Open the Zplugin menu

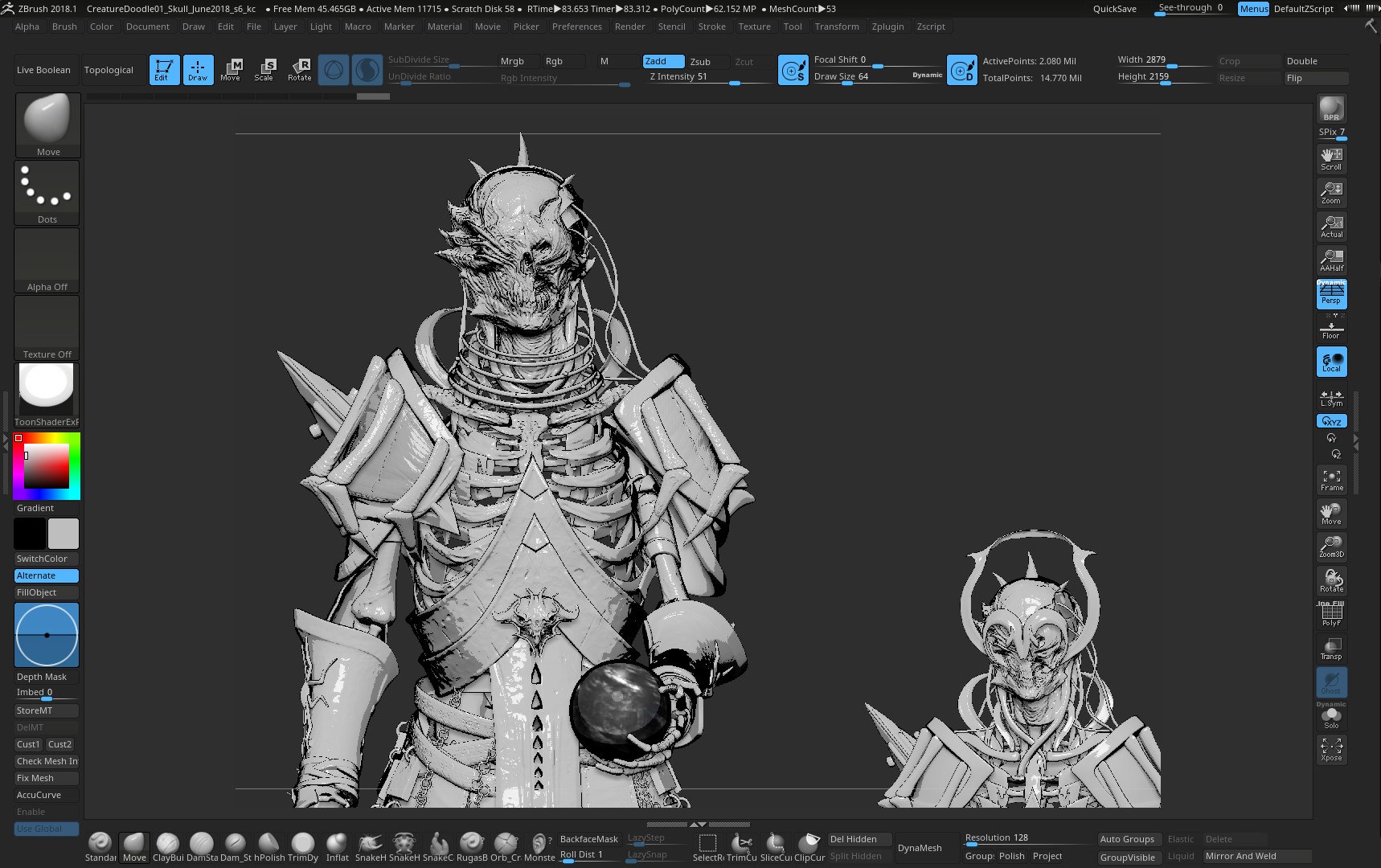pyautogui.click(x=887, y=27)
